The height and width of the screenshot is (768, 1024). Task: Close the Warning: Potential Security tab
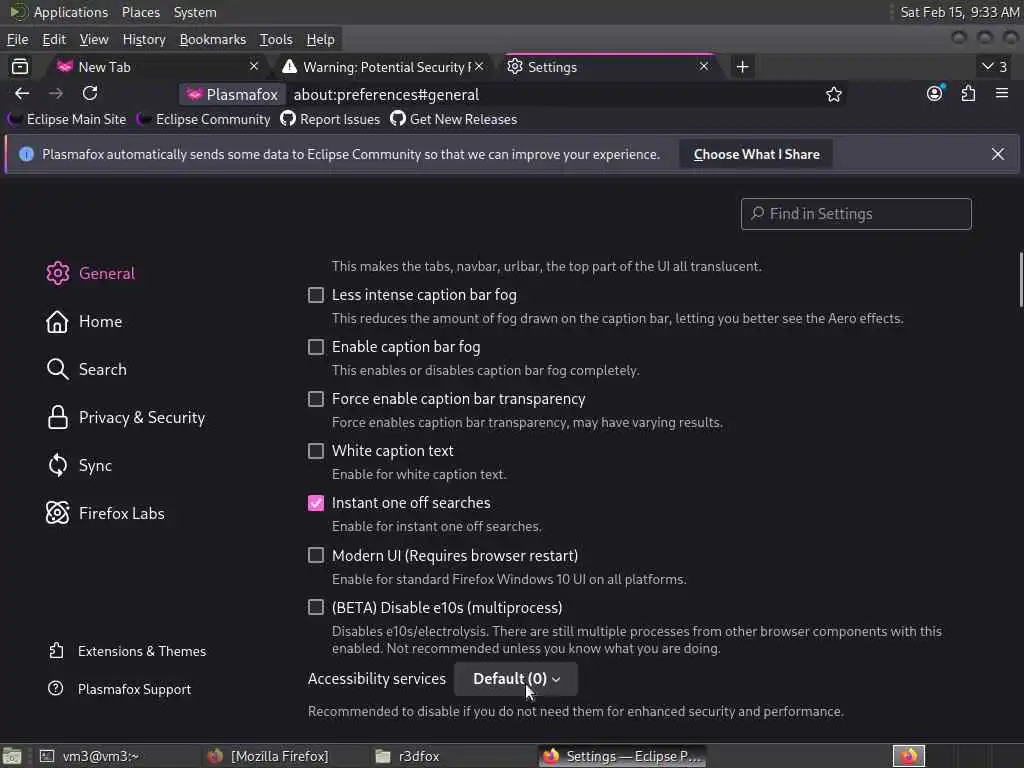point(479,67)
